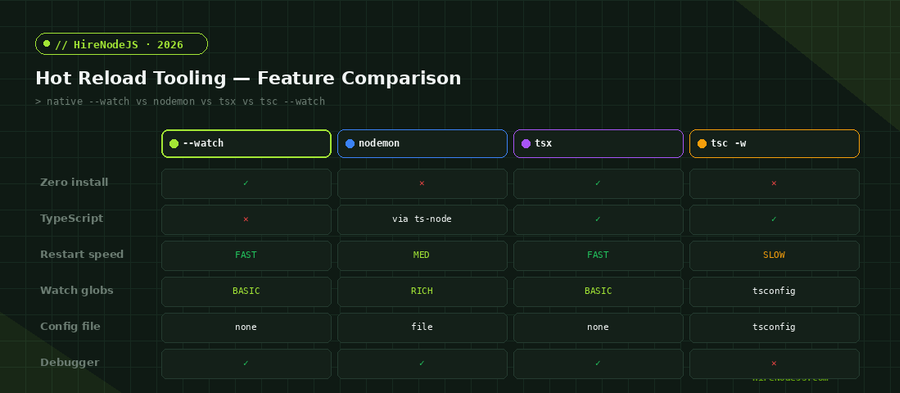The height and width of the screenshot is (393, 900).
Task: Click tsconfig in the Config file row
Action: coord(774,327)
